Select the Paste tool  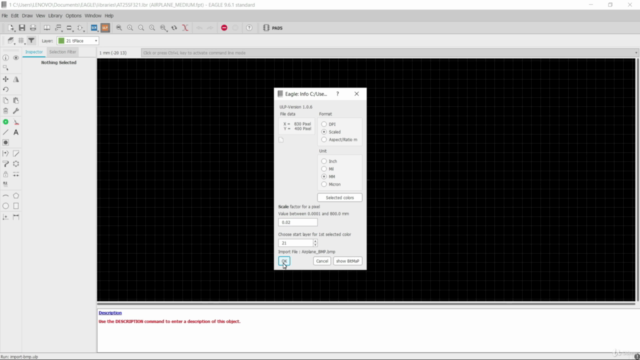[x=16, y=100]
